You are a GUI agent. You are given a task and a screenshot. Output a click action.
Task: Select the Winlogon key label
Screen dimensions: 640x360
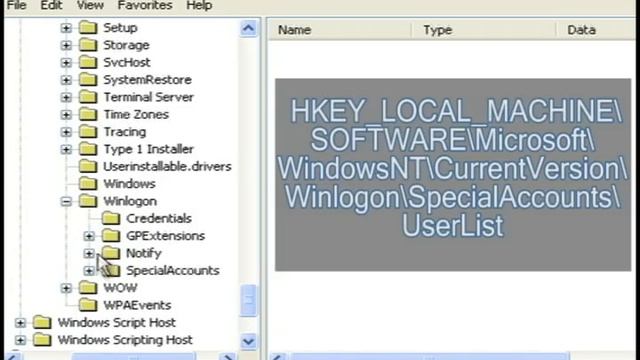pyautogui.click(x=130, y=201)
